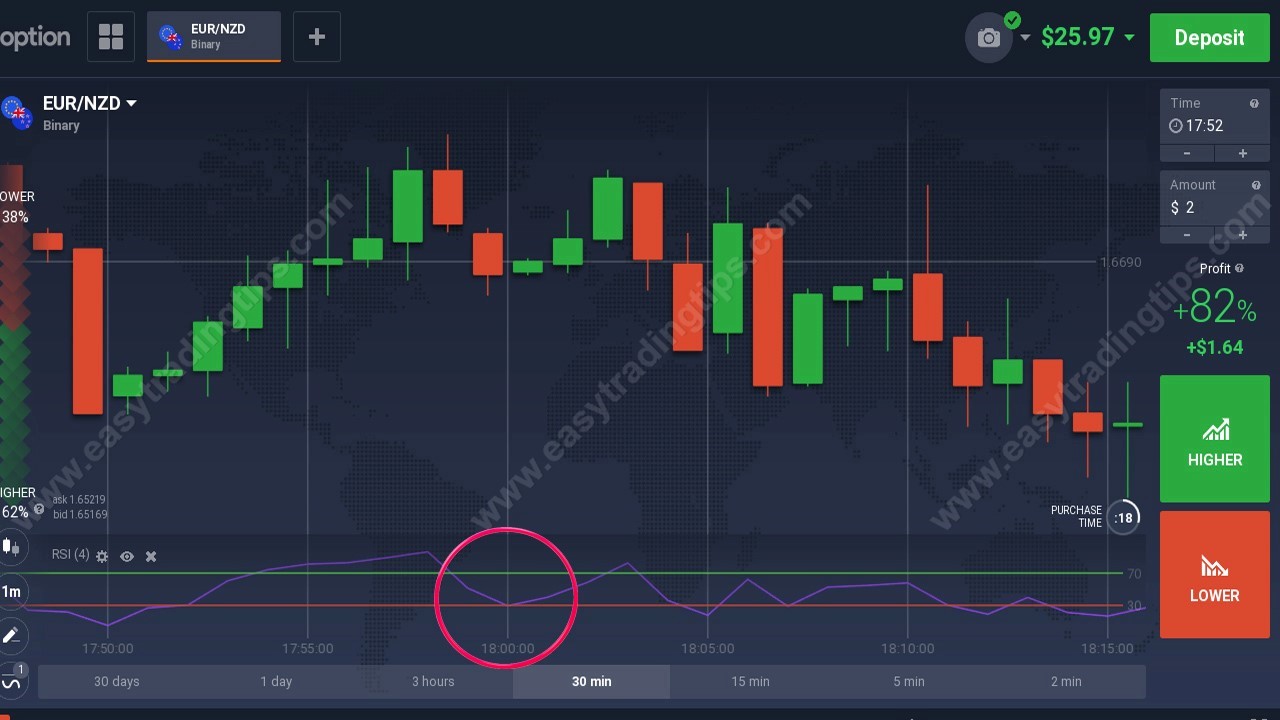Increase expiry Time with plus
Screen dimensions: 1280x720
[1242, 153]
